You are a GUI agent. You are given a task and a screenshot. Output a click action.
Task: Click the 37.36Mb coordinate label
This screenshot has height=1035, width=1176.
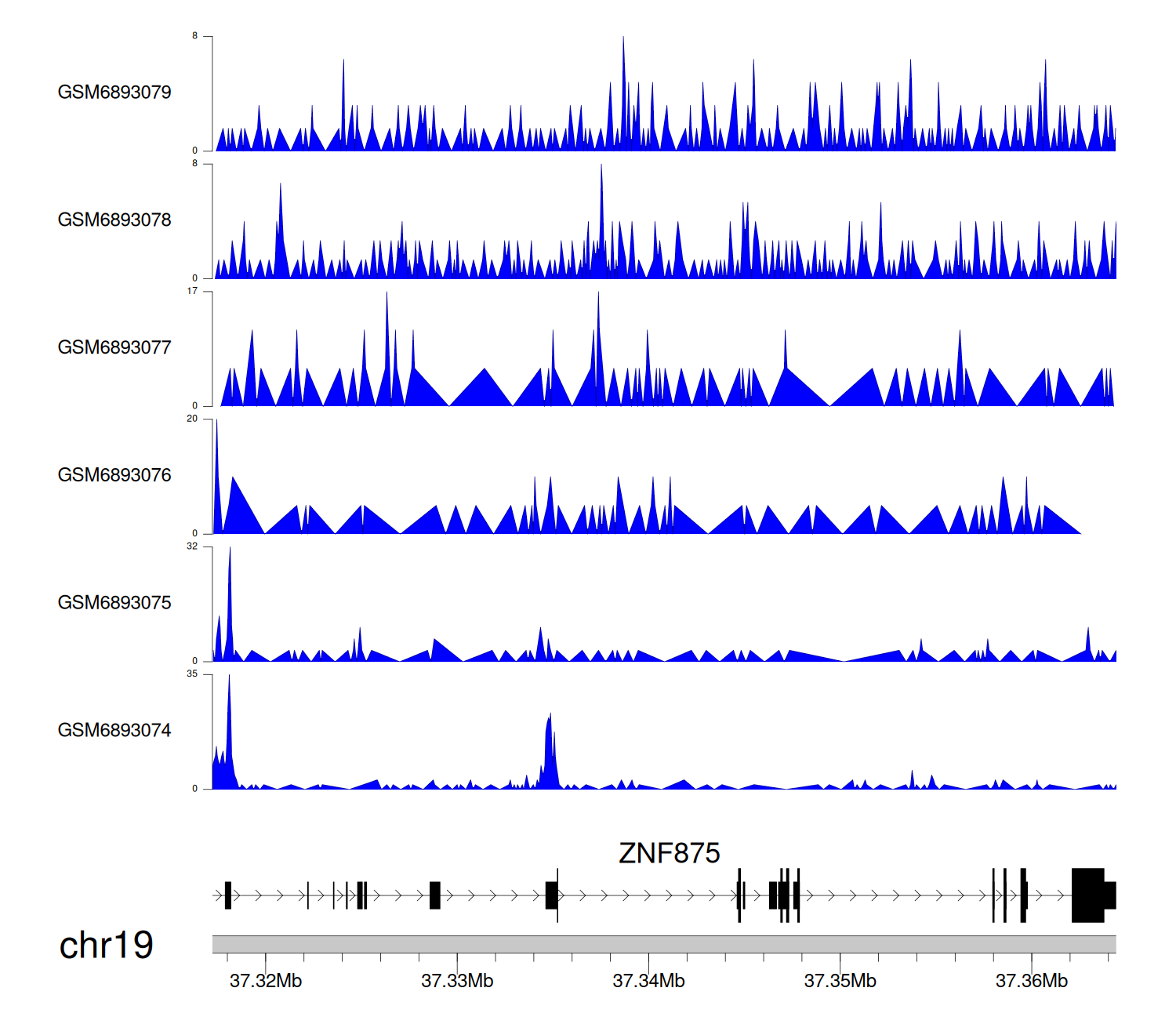click(x=1031, y=981)
